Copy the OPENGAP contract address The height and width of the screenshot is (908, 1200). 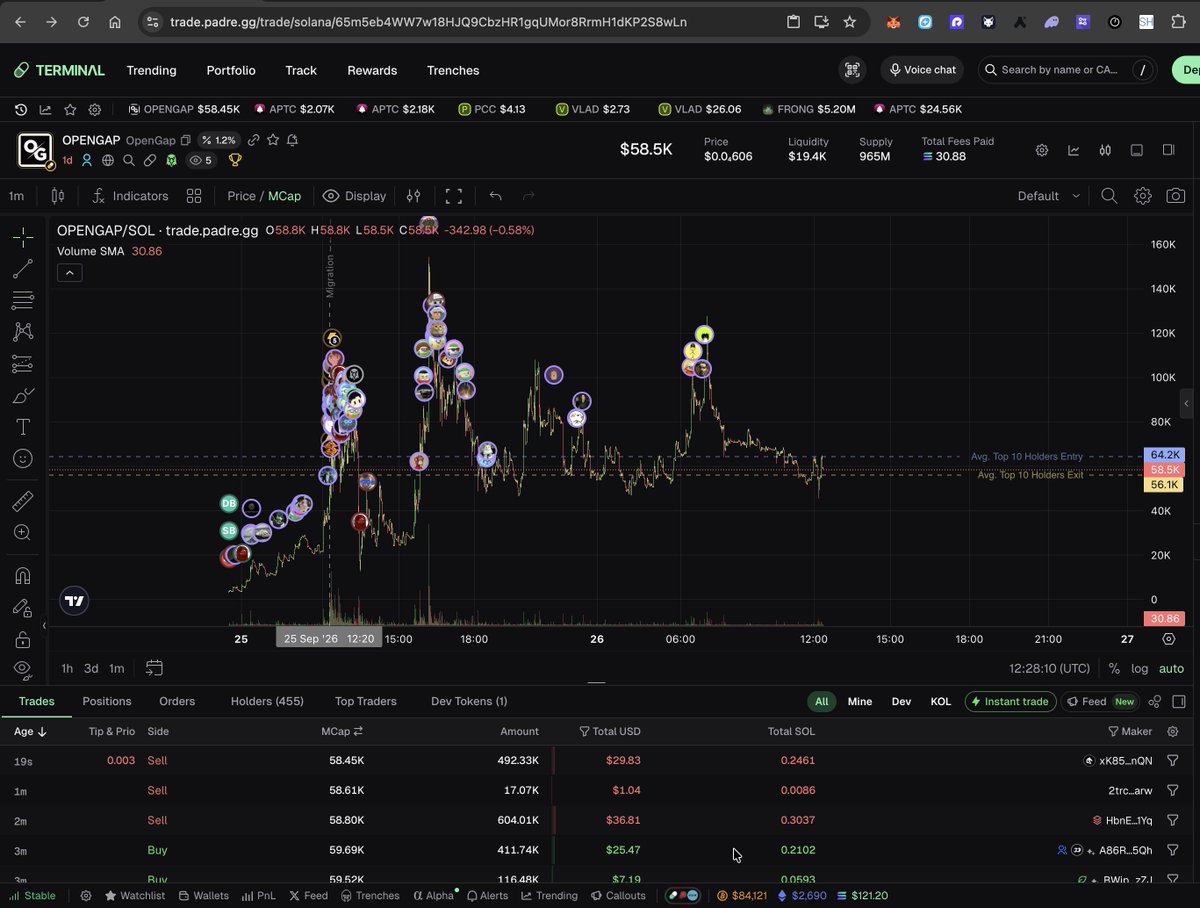click(186, 141)
